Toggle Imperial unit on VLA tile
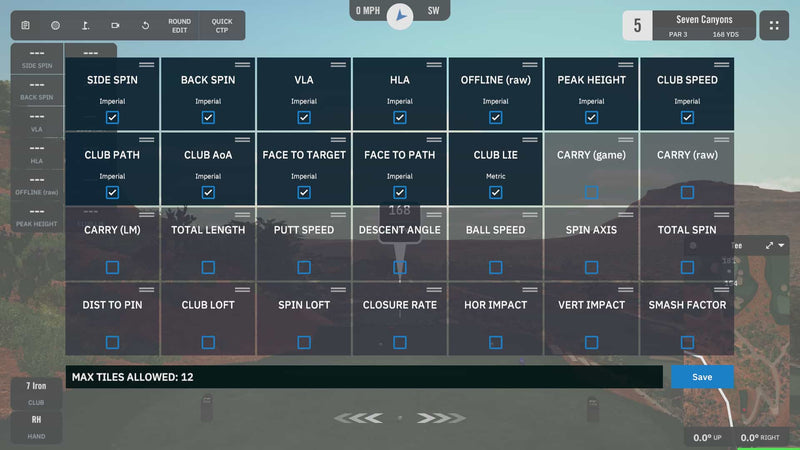 coord(304,102)
